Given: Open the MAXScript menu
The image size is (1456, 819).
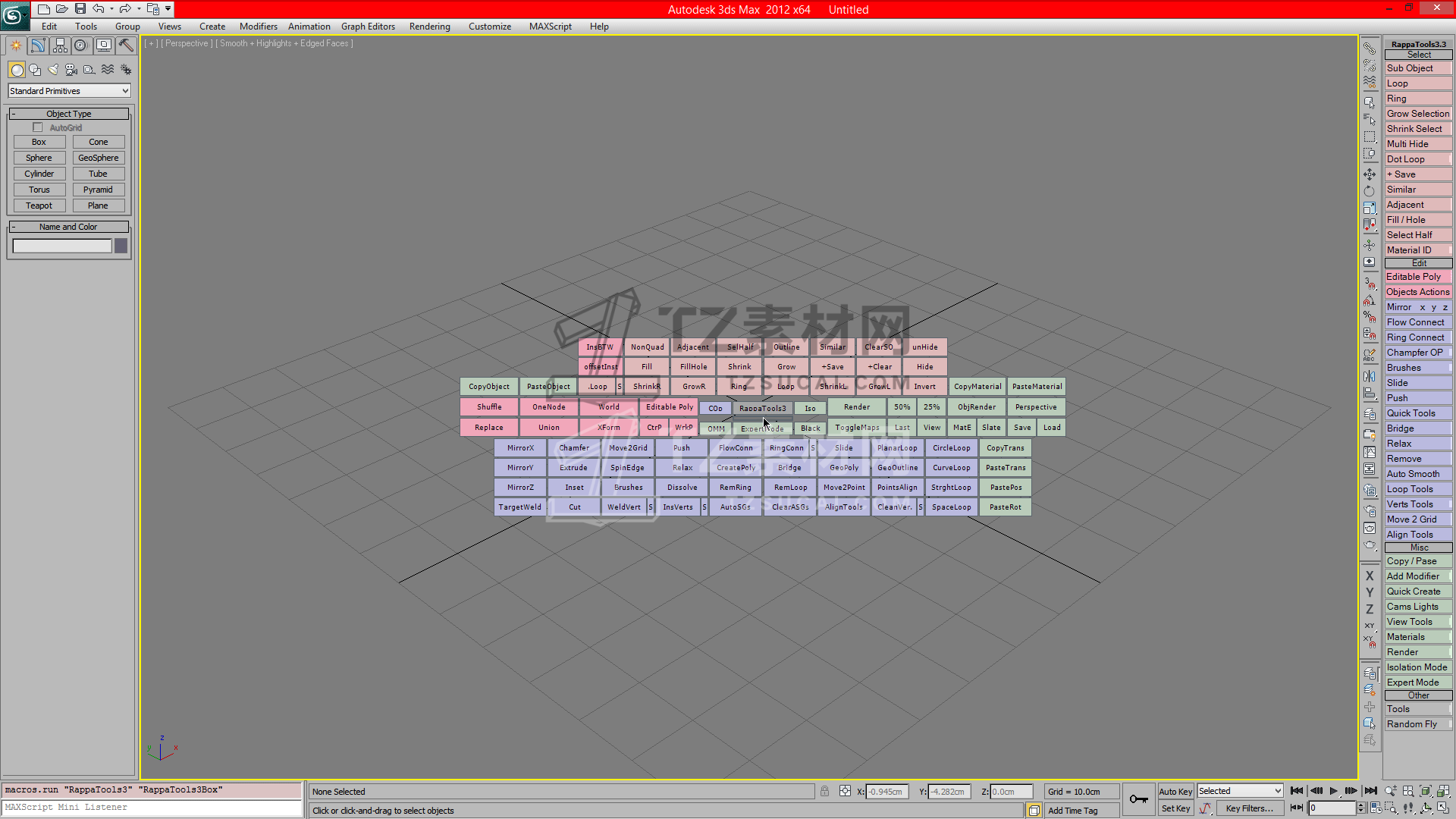Looking at the screenshot, I should coord(551,27).
